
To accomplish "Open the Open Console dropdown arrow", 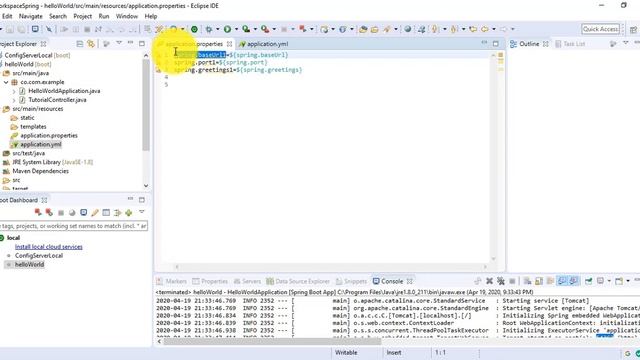I will [x=628, y=281].
